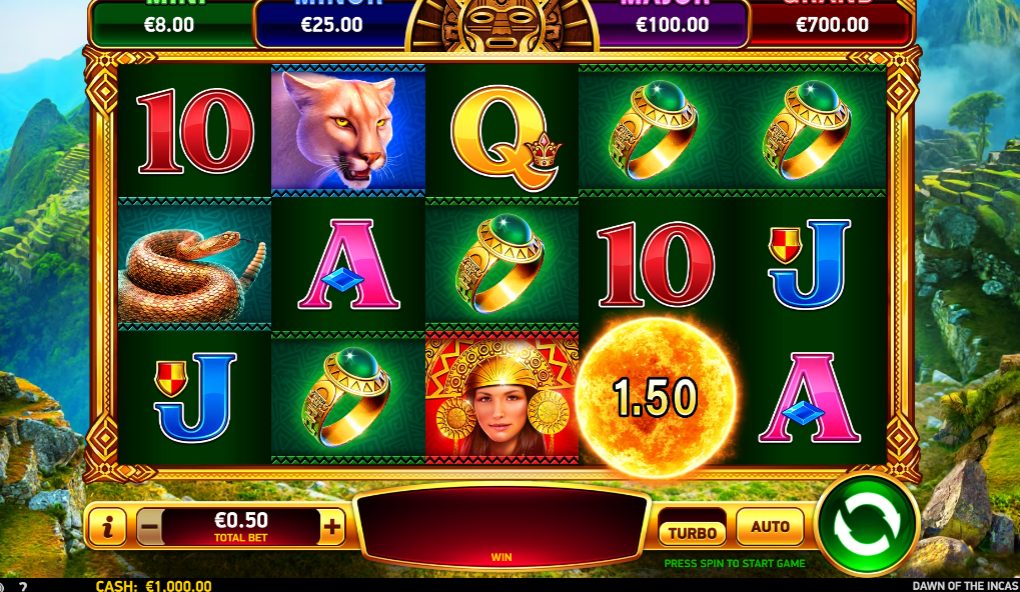This screenshot has width=1020, height=592.
Task: Spin the reels with the green button
Action: coord(866,525)
